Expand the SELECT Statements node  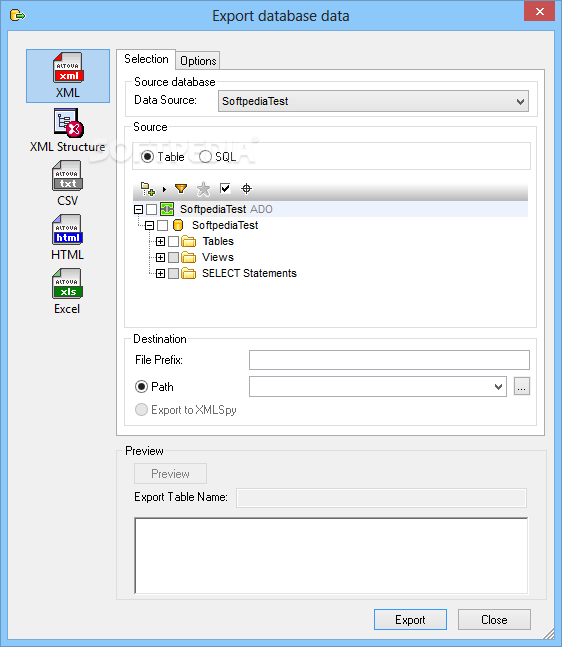point(161,274)
